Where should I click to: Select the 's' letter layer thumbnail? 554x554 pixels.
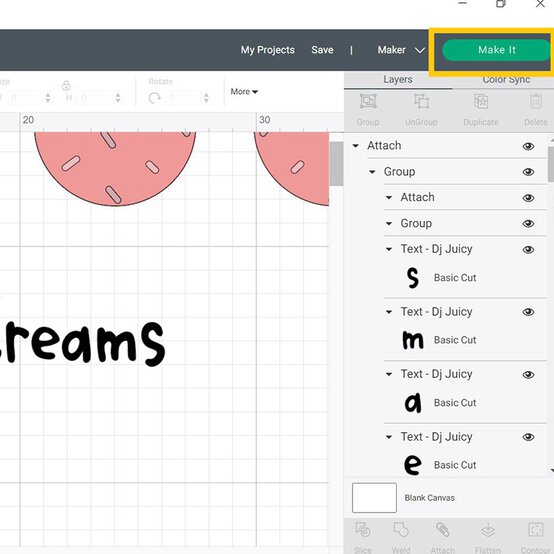[412, 278]
